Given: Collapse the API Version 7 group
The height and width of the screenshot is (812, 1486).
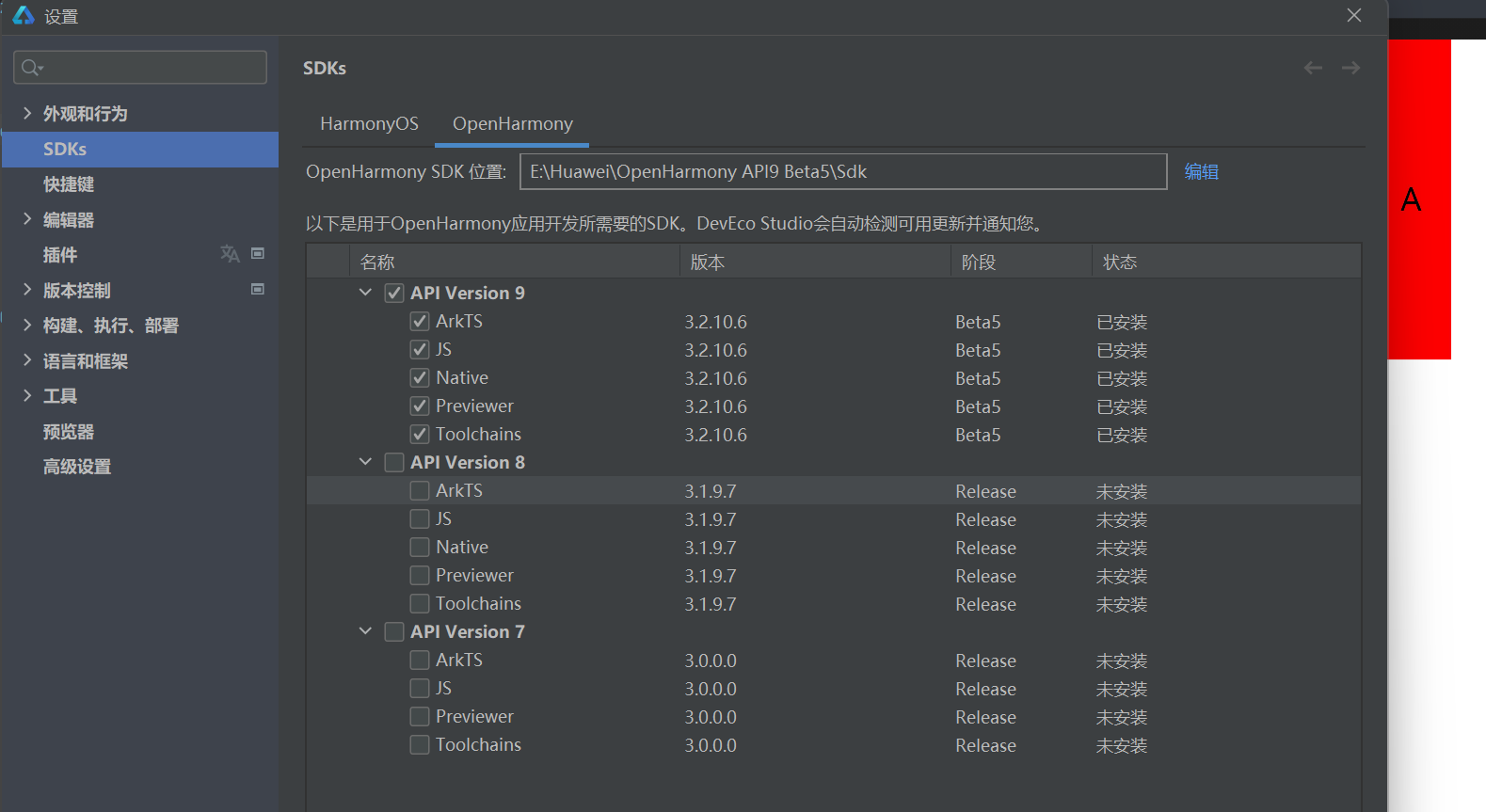Looking at the screenshot, I should (365, 631).
